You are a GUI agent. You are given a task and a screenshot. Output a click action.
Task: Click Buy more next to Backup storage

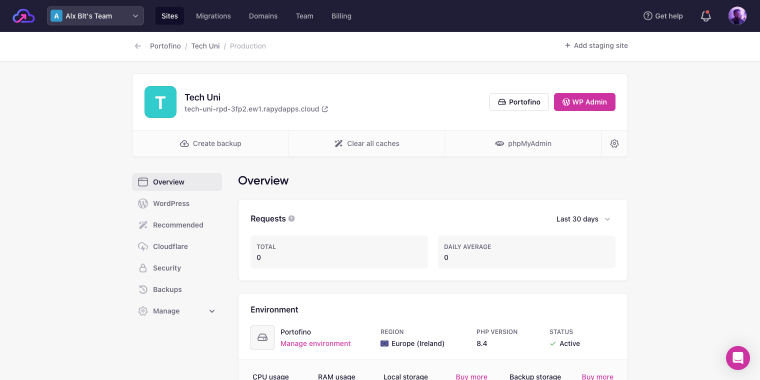tap(597, 377)
